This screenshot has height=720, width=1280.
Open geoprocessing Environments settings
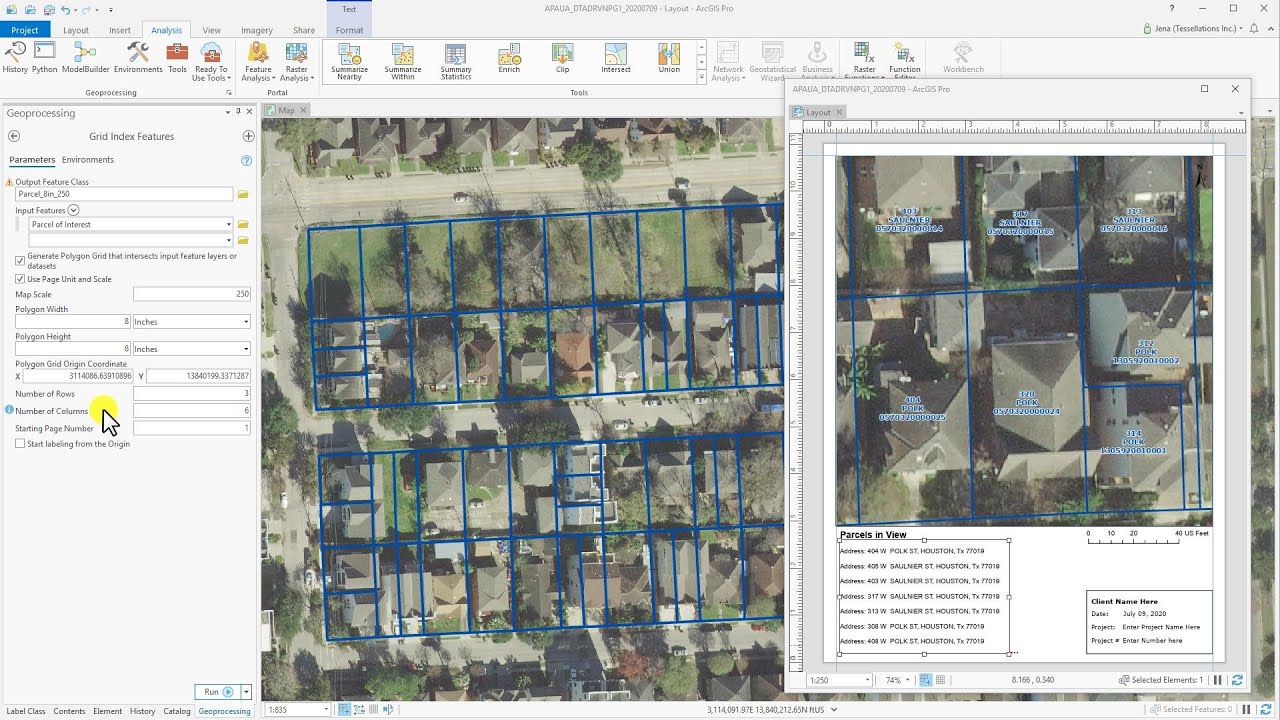coord(138,58)
